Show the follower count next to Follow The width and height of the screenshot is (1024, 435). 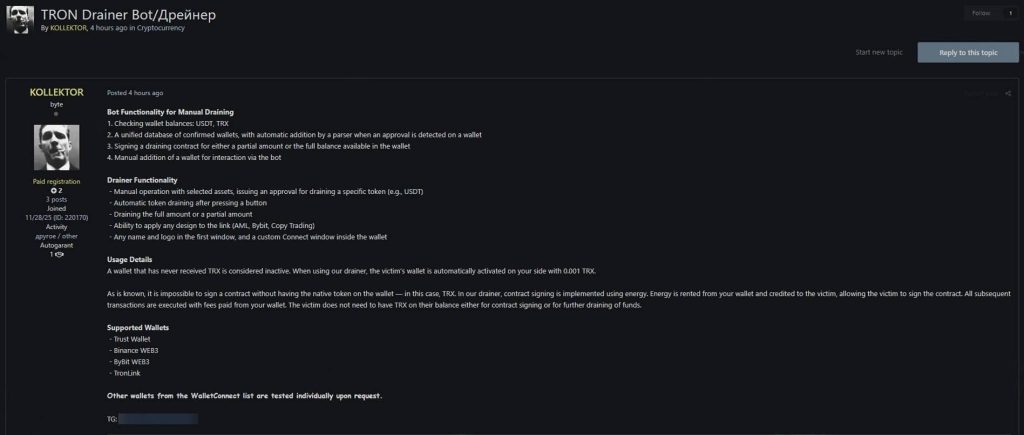1009,13
